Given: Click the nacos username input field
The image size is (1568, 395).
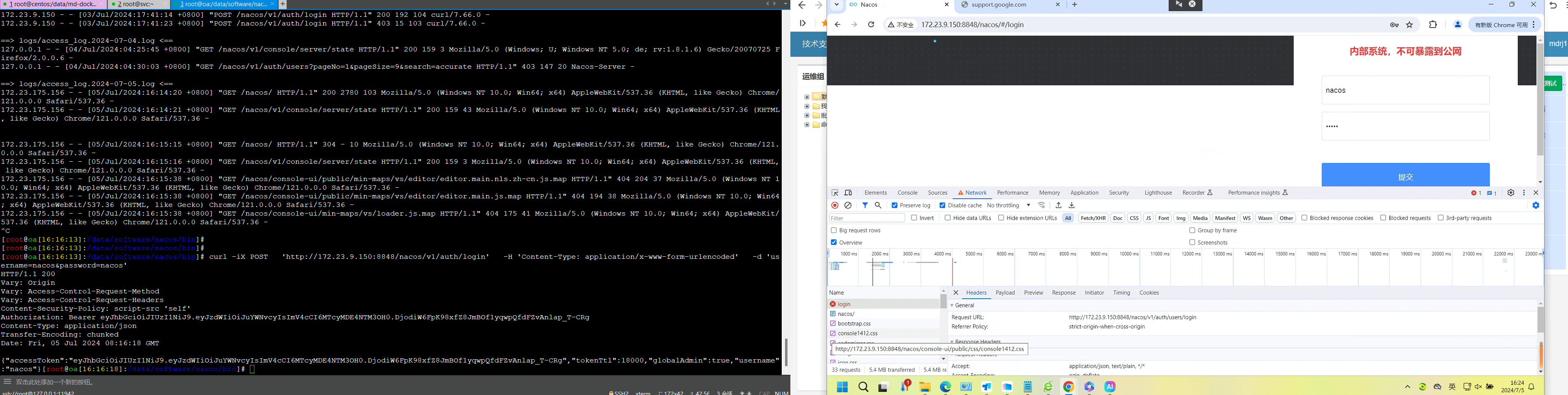Looking at the screenshot, I should click(x=1405, y=90).
